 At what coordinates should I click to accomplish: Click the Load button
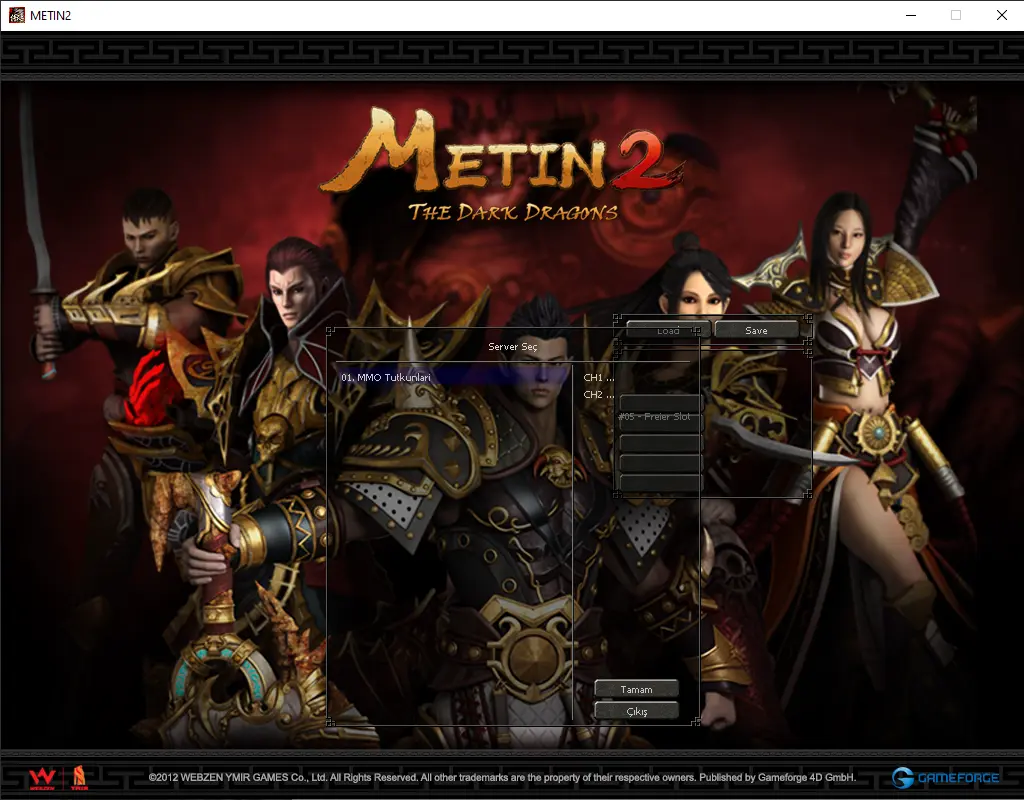[x=667, y=330]
